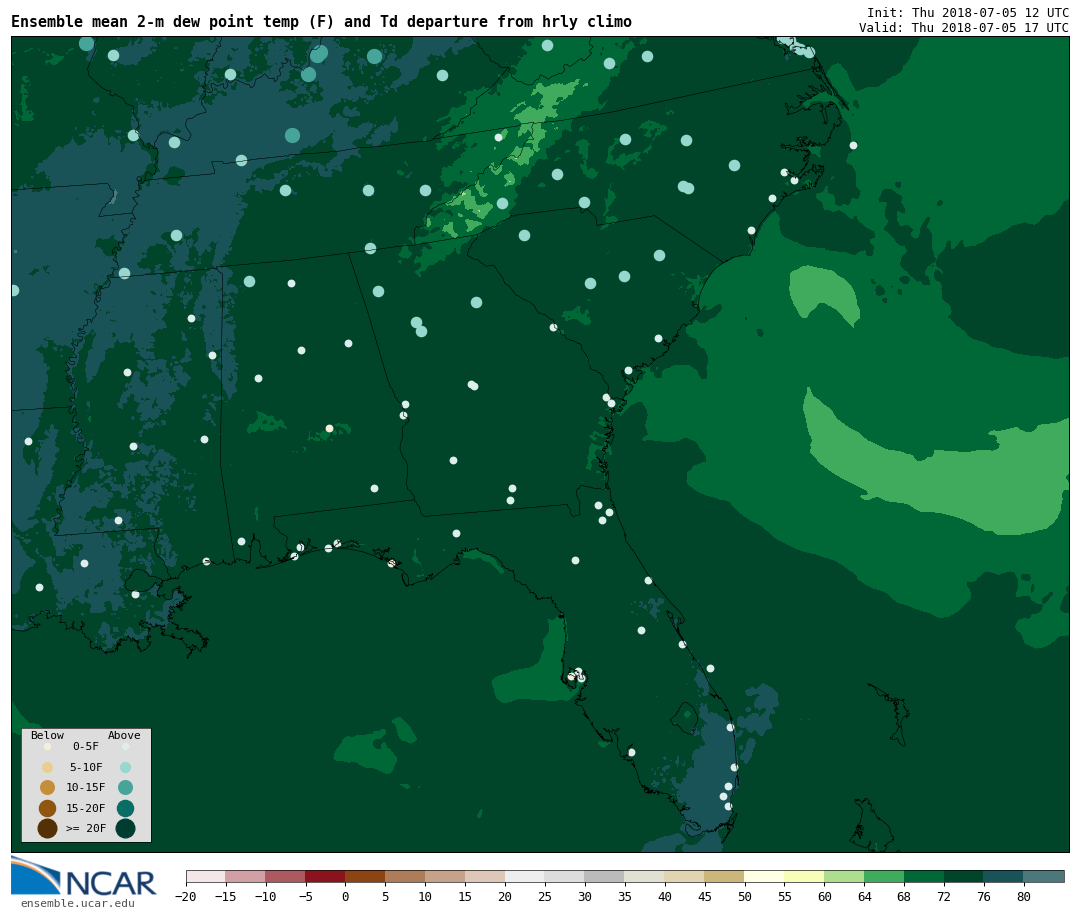Viewport: 1080px width, 915px height.
Task: Select the Above 15-20F dark teal circle
Action: pos(125,808)
